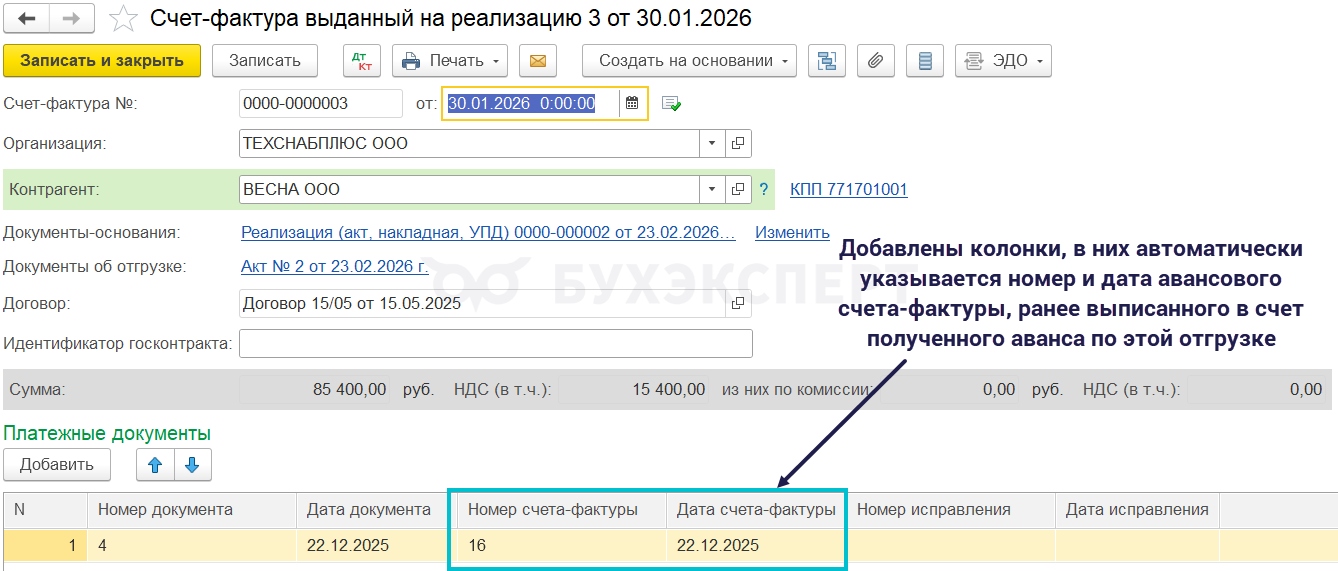This screenshot has height=571, width=1338.
Task: Move payment row down with blue arrow
Action: [193, 464]
